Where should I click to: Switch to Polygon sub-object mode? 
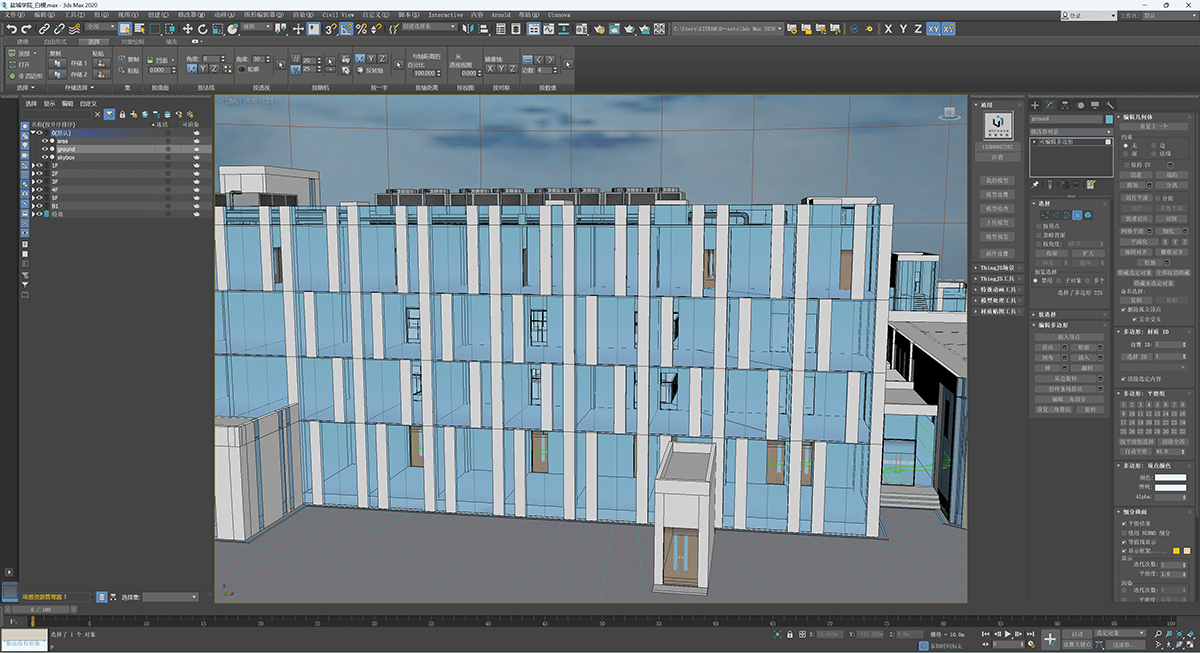tap(1078, 214)
